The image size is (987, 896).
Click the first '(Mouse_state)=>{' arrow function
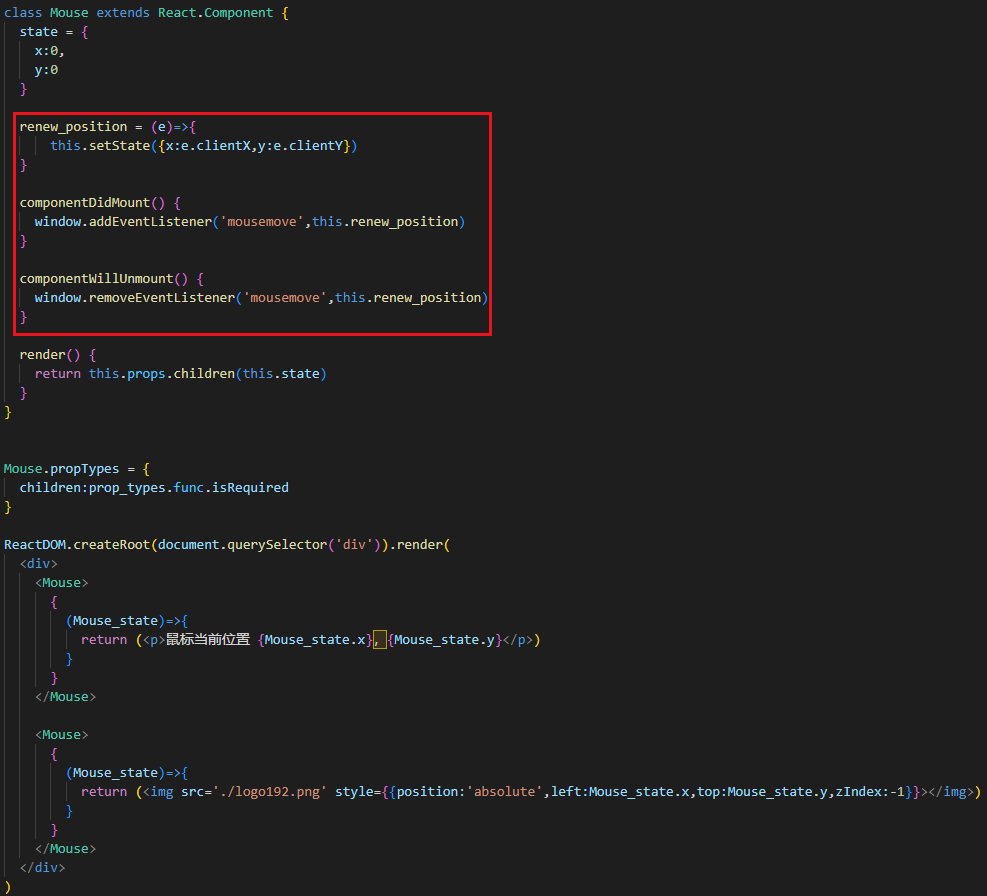127,621
